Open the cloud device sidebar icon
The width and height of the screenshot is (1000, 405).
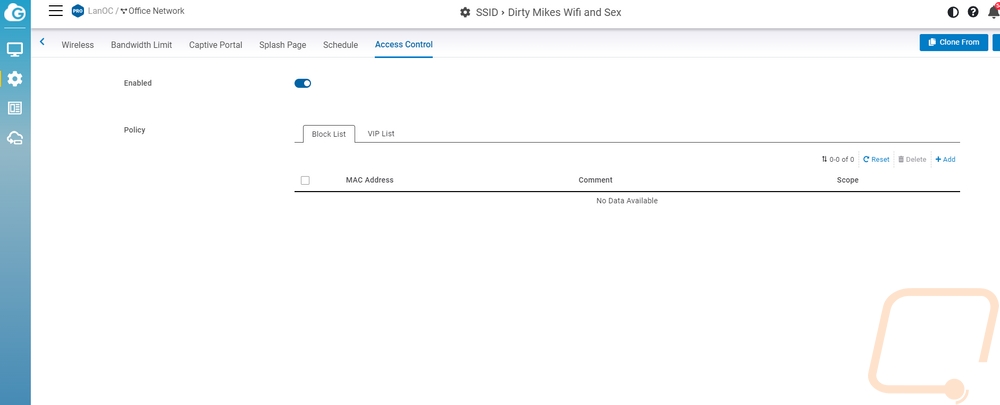[15, 138]
